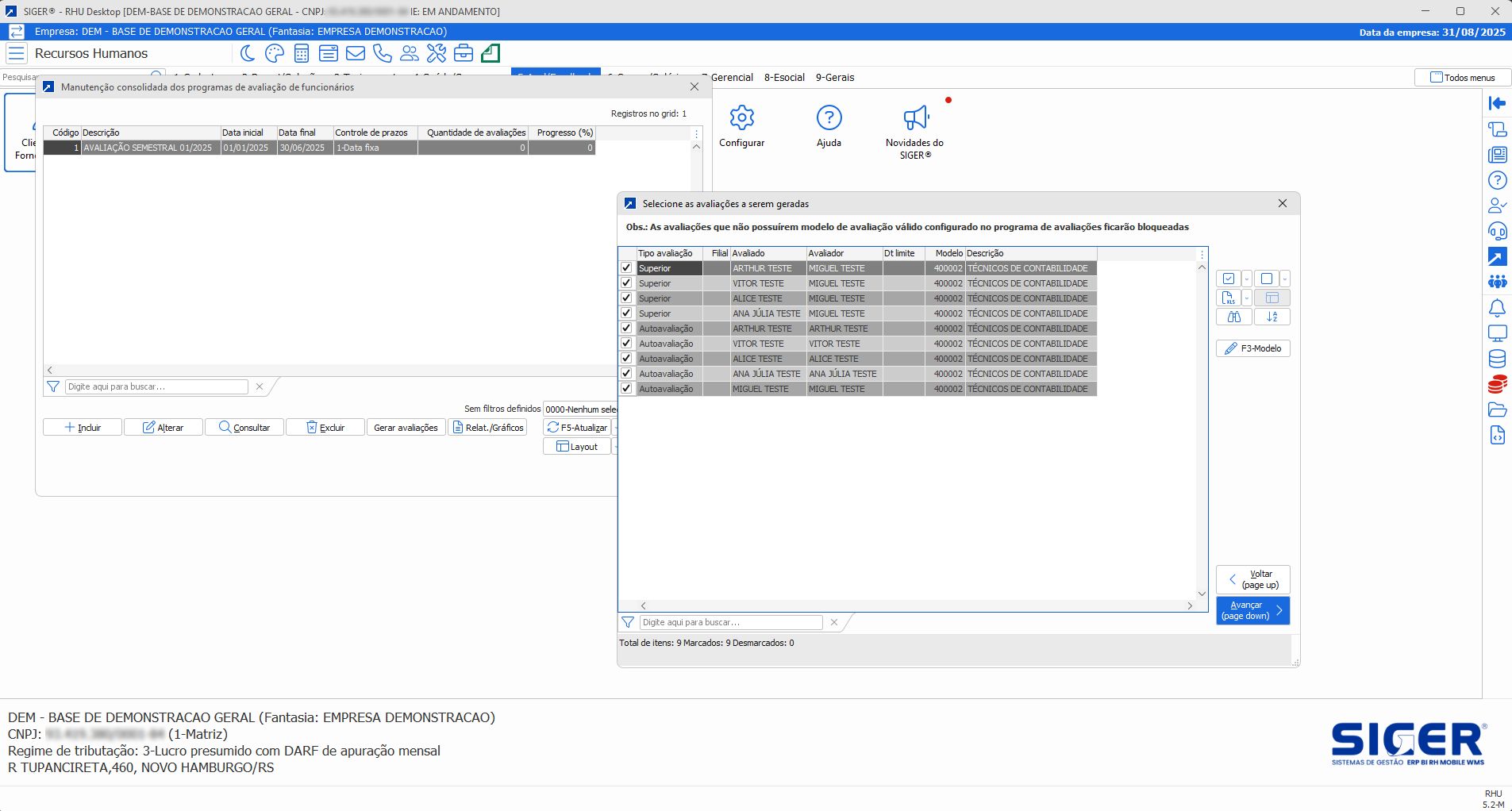Expand the mark-all button dropdown arrow
This screenshot has width=1512, height=811.
(1246, 279)
